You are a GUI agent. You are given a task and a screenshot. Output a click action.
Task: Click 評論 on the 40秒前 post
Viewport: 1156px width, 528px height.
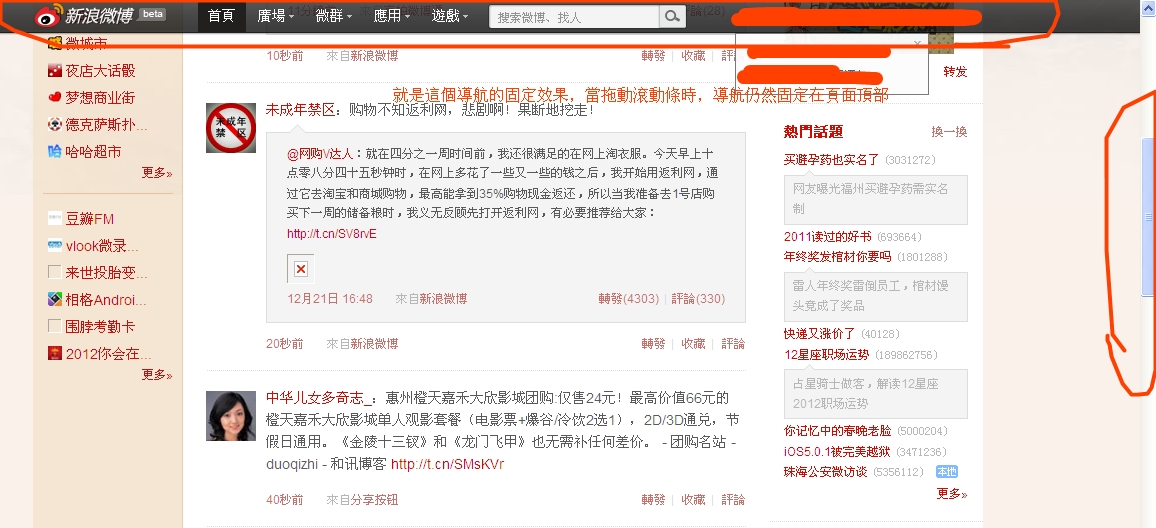pyautogui.click(x=733, y=499)
